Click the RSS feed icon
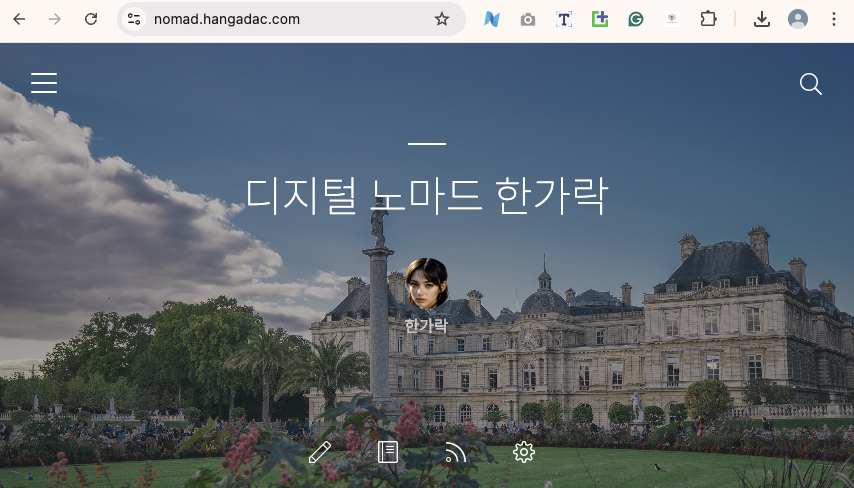 click(x=455, y=452)
